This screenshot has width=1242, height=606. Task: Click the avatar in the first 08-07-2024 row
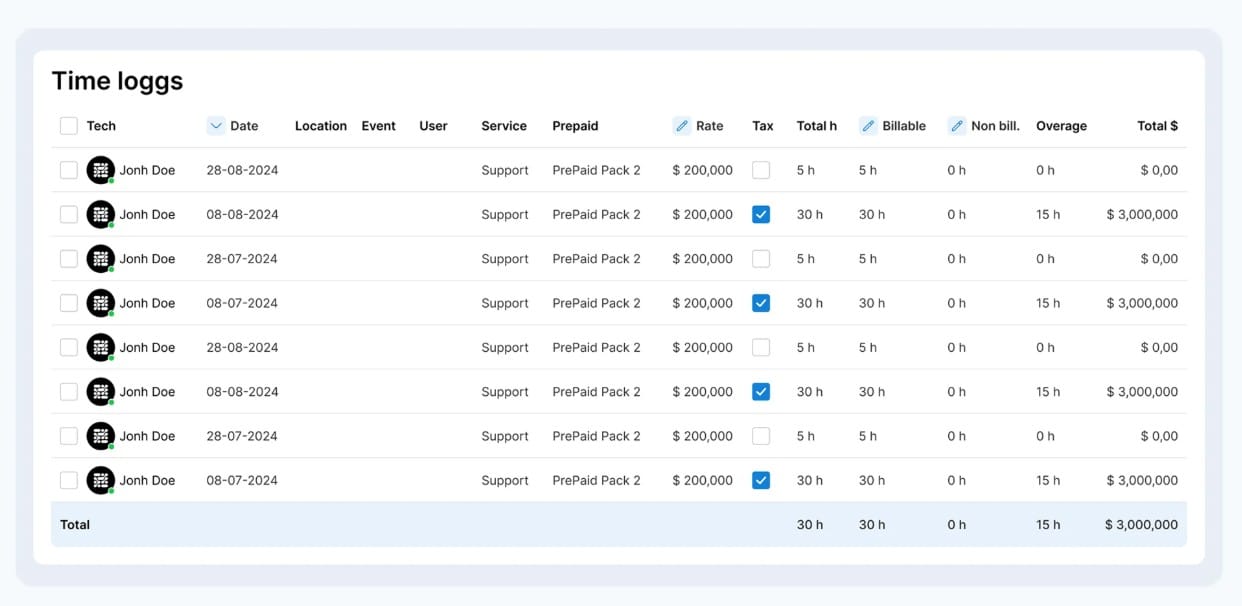pyautogui.click(x=101, y=302)
